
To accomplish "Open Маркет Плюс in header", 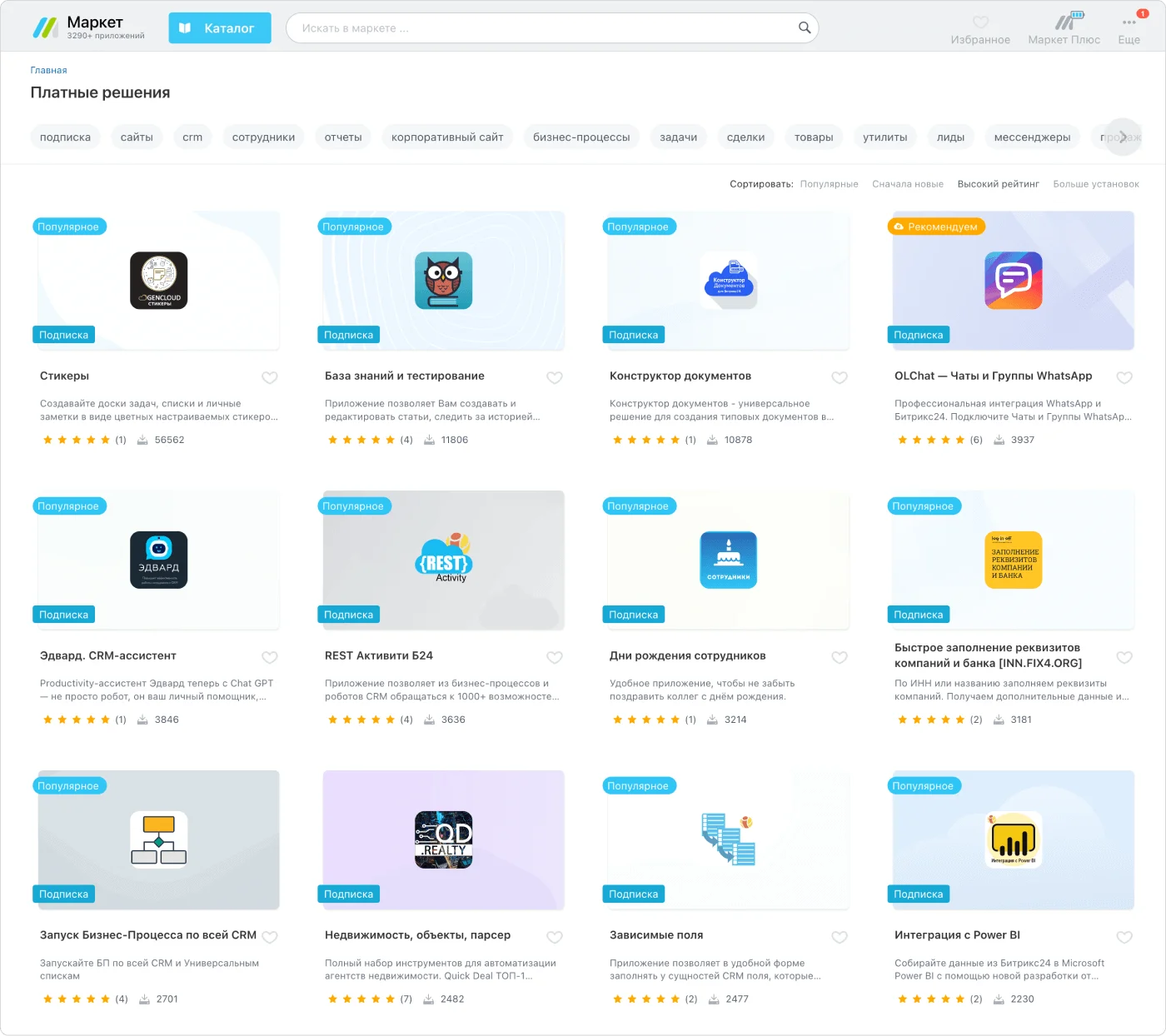I will click(x=1064, y=29).
